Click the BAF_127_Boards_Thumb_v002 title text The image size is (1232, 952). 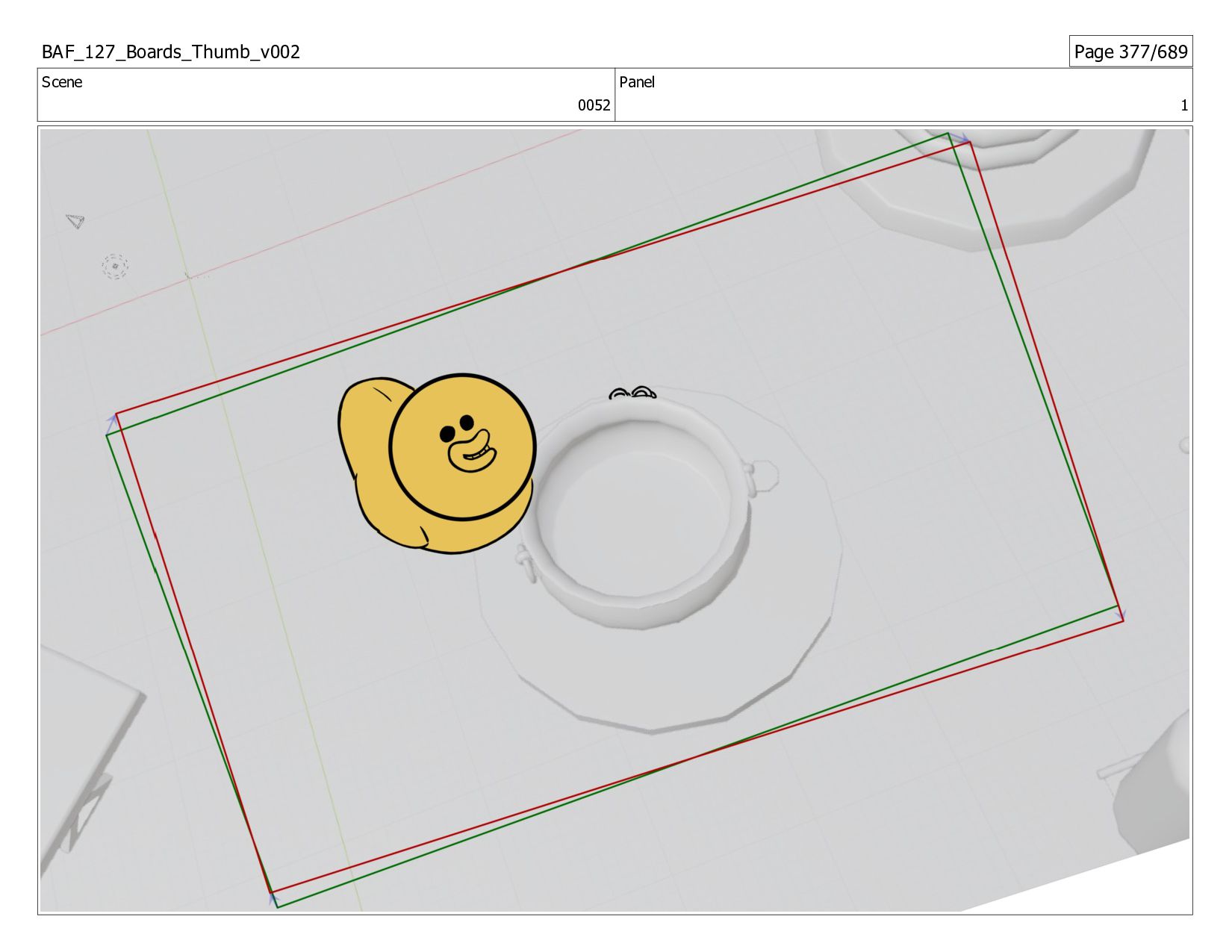pyautogui.click(x=171, y=52)
